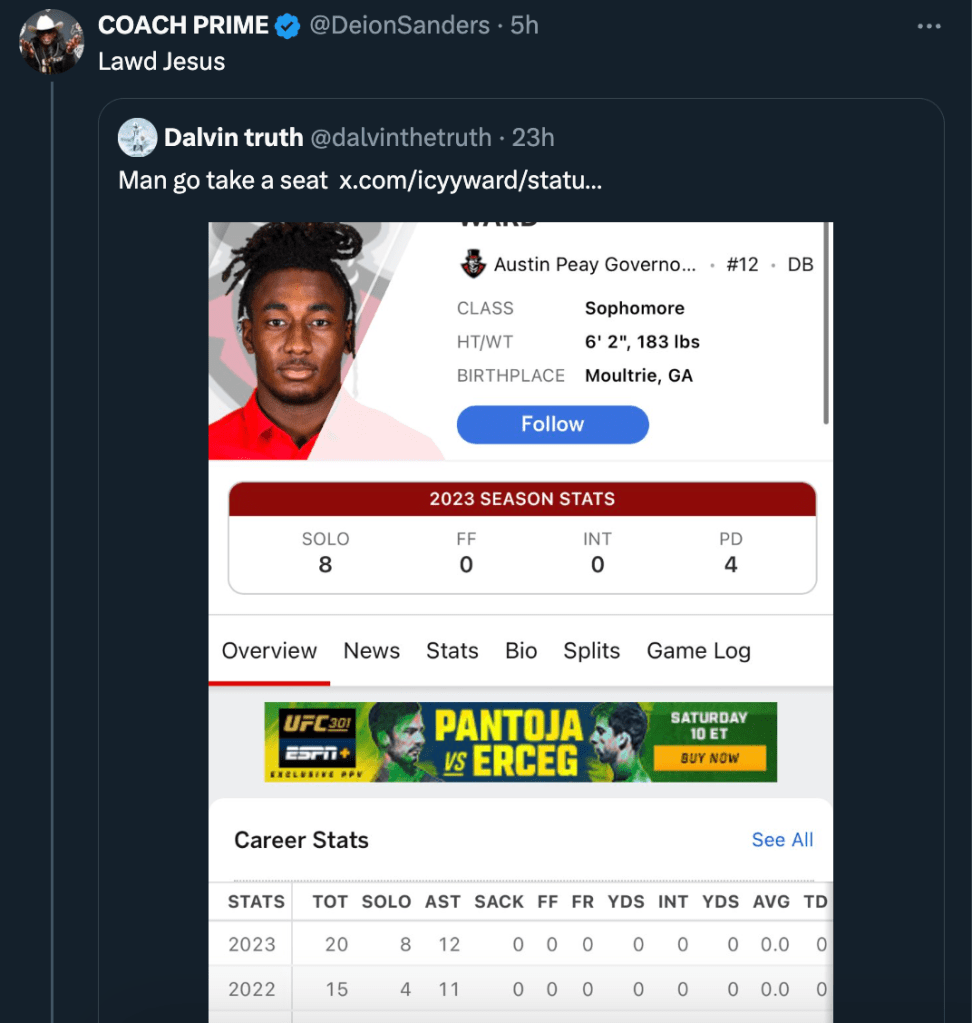Open the Game Log tab

[x=698, y=651]
